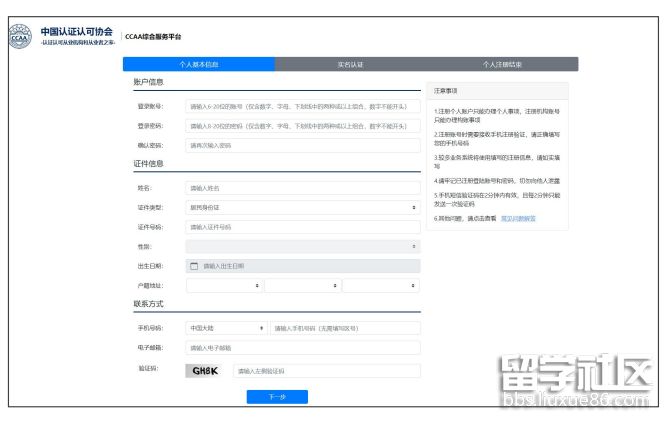
Task: Refresh the GH8K captcha image
Action: (205, 370)
